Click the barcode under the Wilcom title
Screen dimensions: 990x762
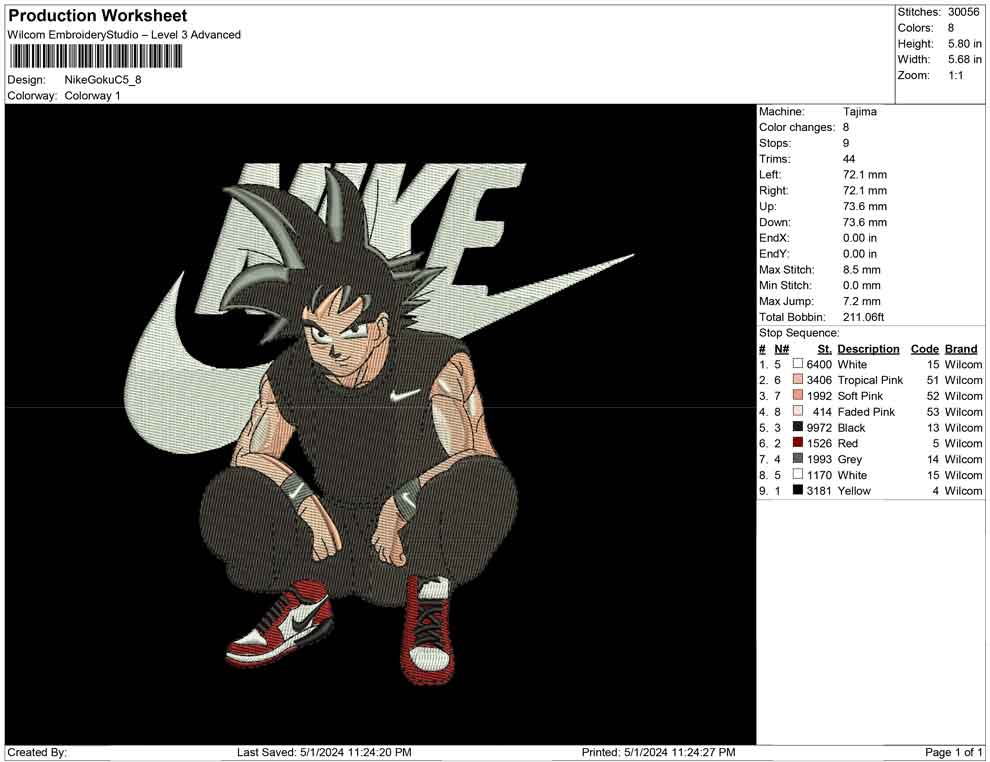[96, 57]
